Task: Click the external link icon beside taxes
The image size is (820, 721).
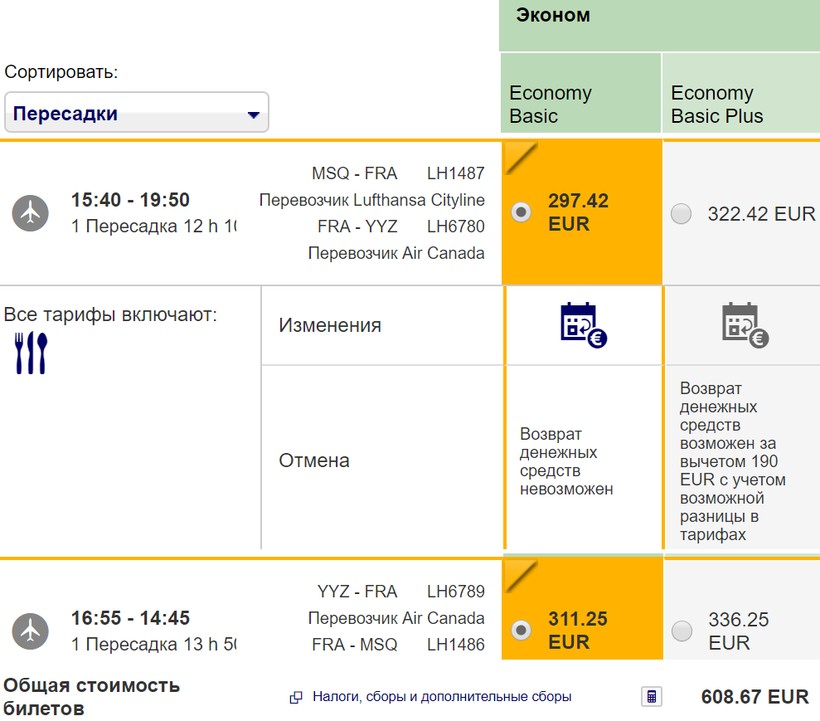Action: tap(296, 697)
